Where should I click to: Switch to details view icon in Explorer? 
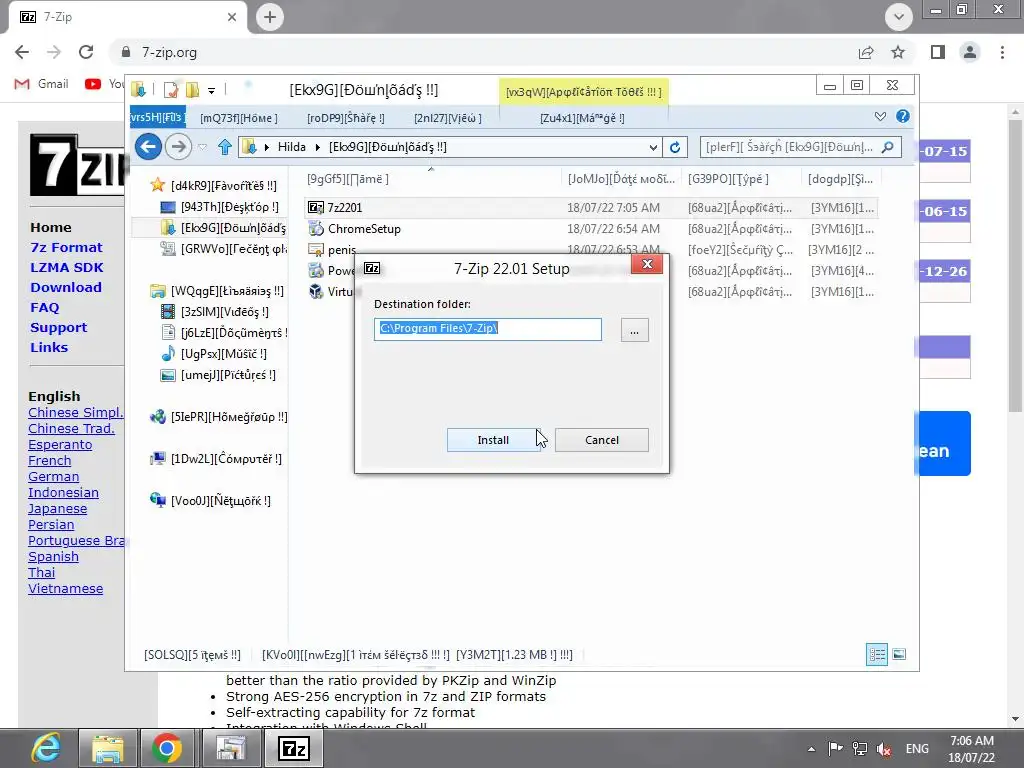[876, 654]
